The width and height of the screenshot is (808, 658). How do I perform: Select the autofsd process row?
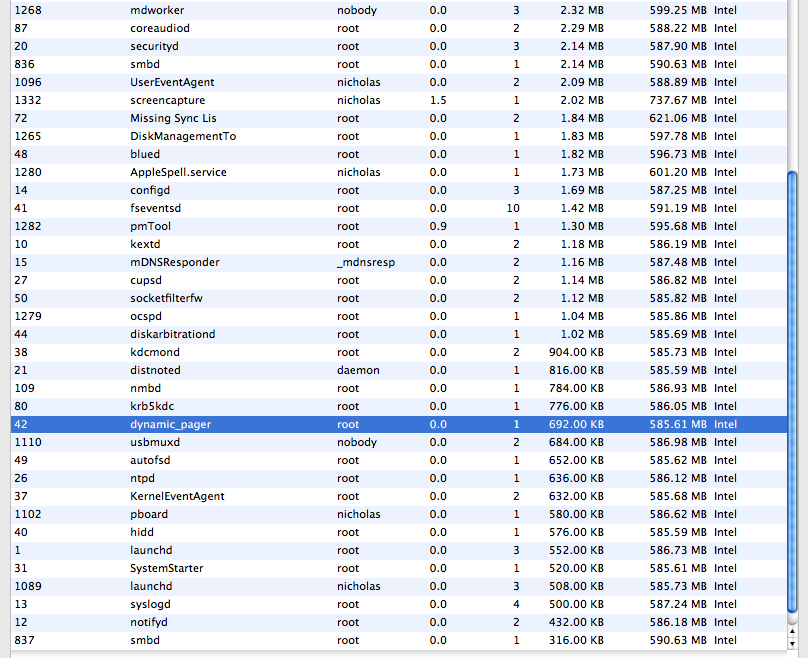399,461
